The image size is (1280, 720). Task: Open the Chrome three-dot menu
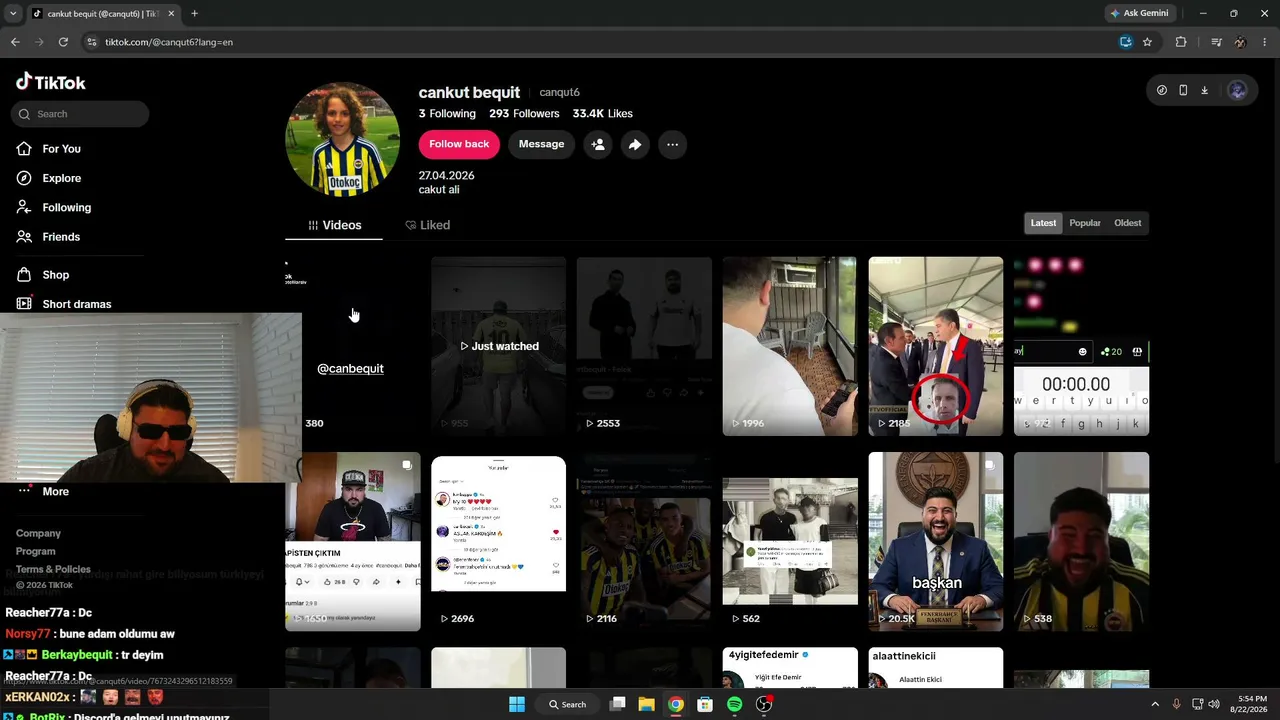pos(1264,42)
